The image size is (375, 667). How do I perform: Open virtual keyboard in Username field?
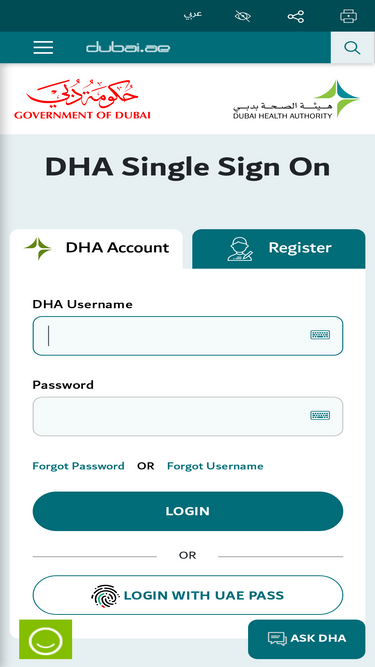click(x=320, y=335)
